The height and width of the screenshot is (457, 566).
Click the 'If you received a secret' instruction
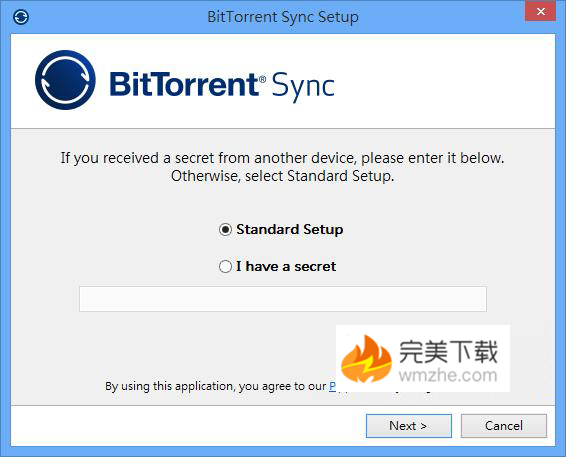[282, 158]
